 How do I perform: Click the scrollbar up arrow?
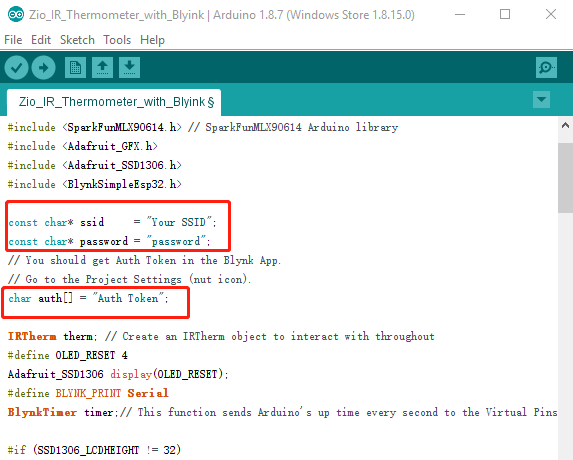click(565, 125)
